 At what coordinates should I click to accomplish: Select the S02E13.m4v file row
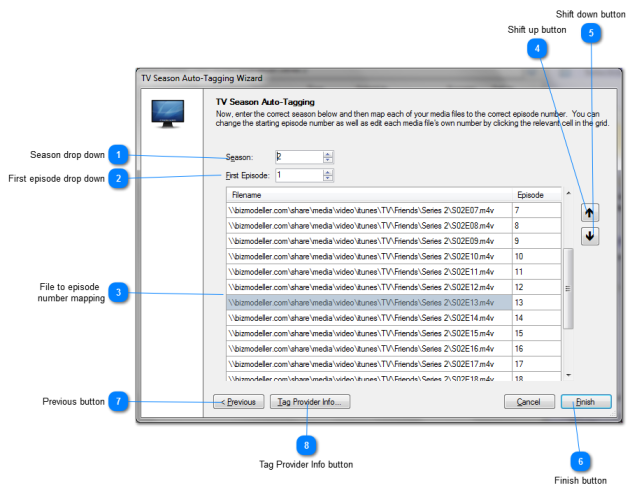tap(368, 302)
